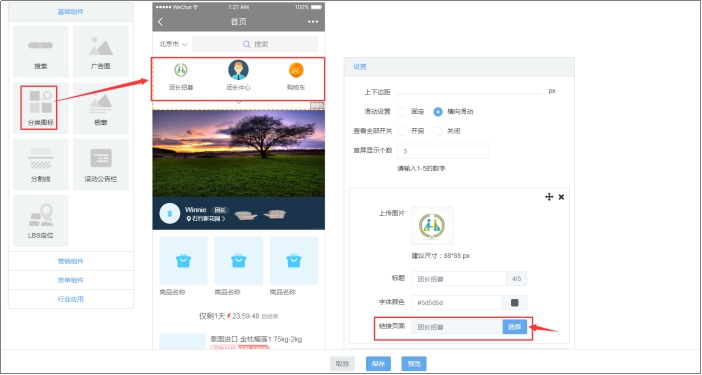Insert the 分割线 divider component

point(41,164)
